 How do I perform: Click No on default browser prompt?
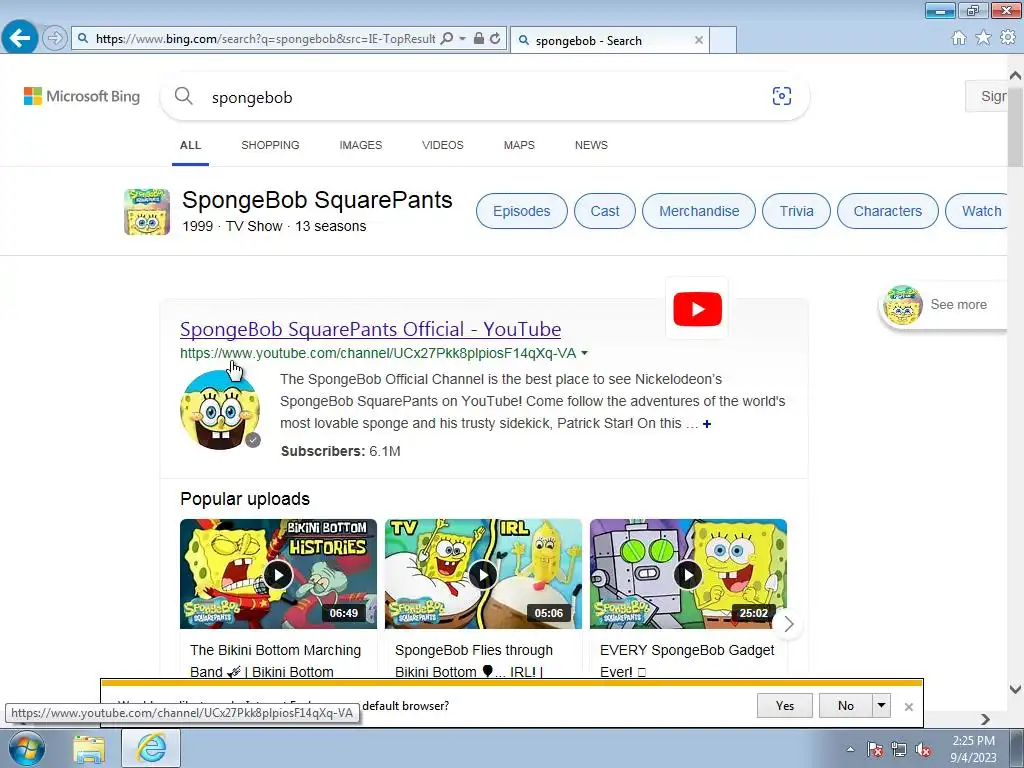pos(846,705)
